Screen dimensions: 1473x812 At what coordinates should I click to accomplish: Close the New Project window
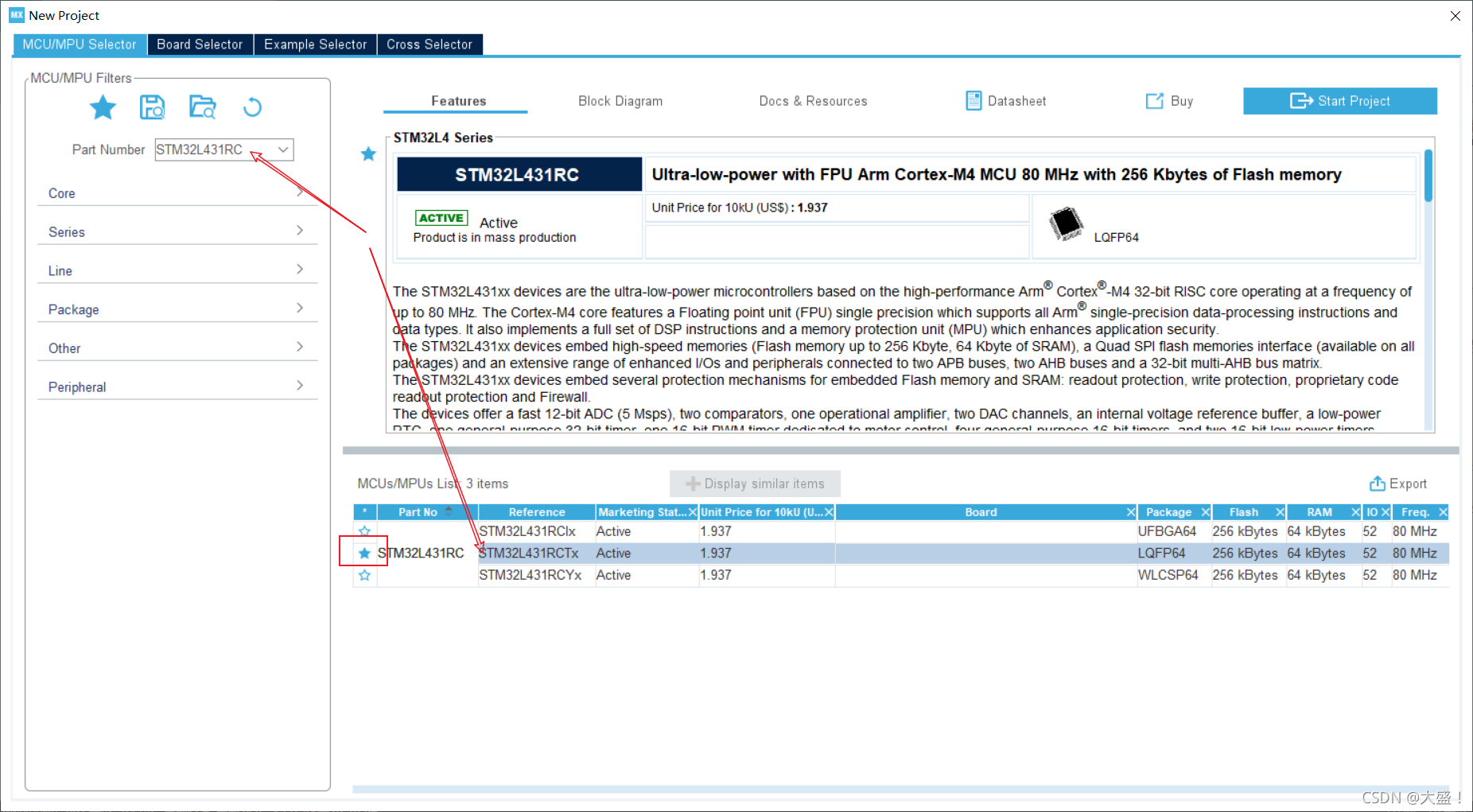(x=1455, y=15)
